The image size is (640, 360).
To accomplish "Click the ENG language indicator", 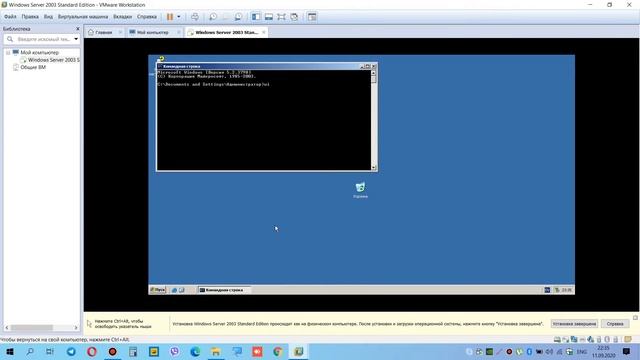I will click(582, 351).
